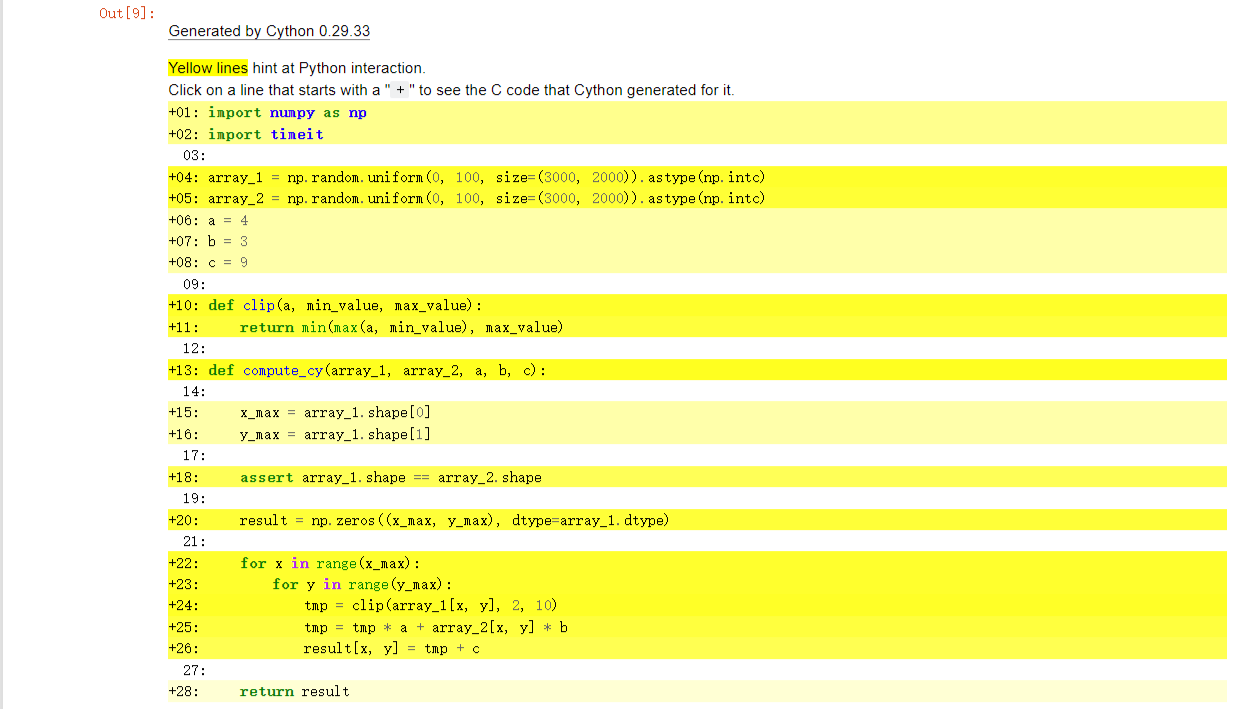This screenshot has width=1256, height=709.
Task: Click blank line number 03:
Action: click(x=194, y=156)
